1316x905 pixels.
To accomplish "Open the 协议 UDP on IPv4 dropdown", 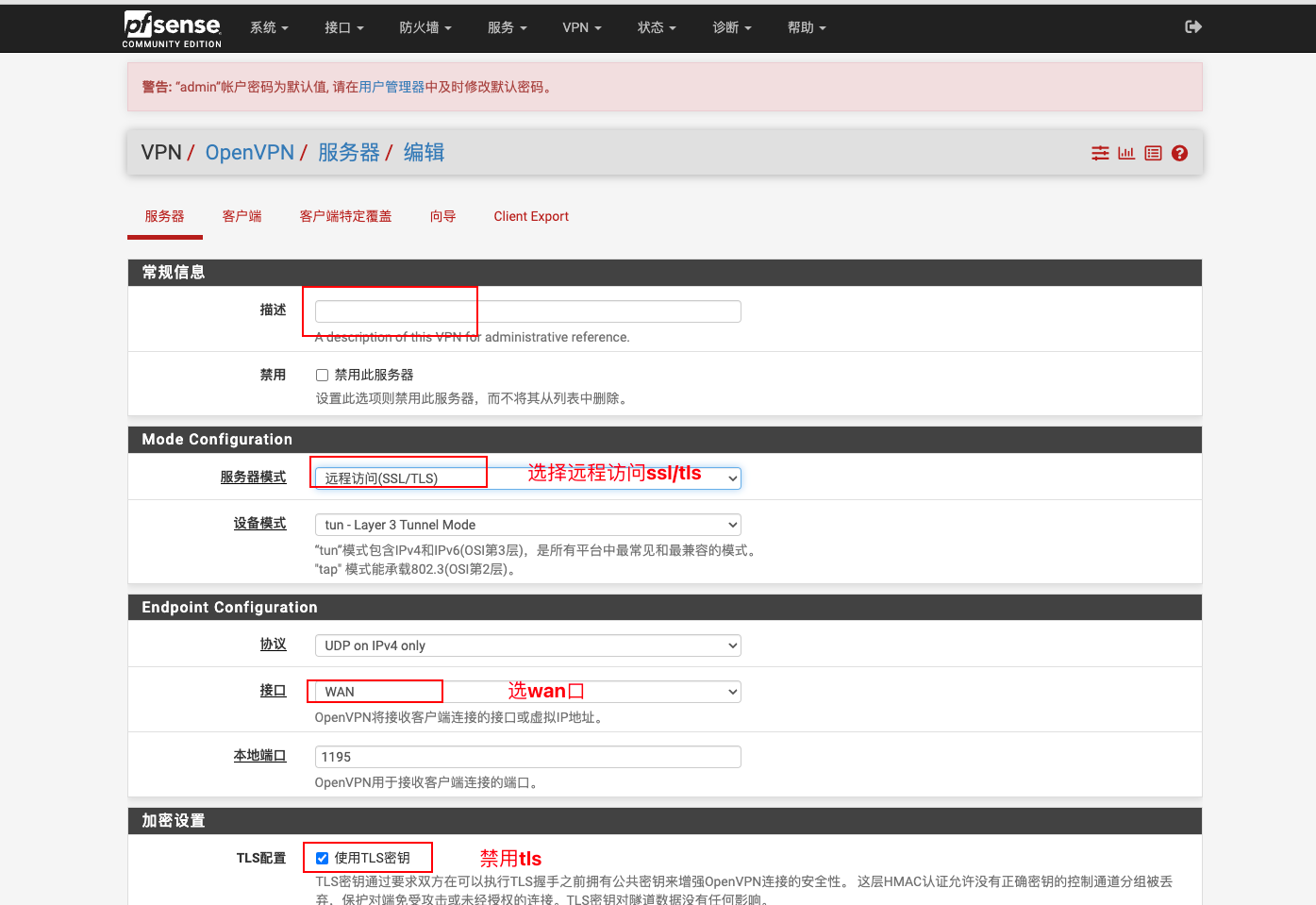I will 528,645.
